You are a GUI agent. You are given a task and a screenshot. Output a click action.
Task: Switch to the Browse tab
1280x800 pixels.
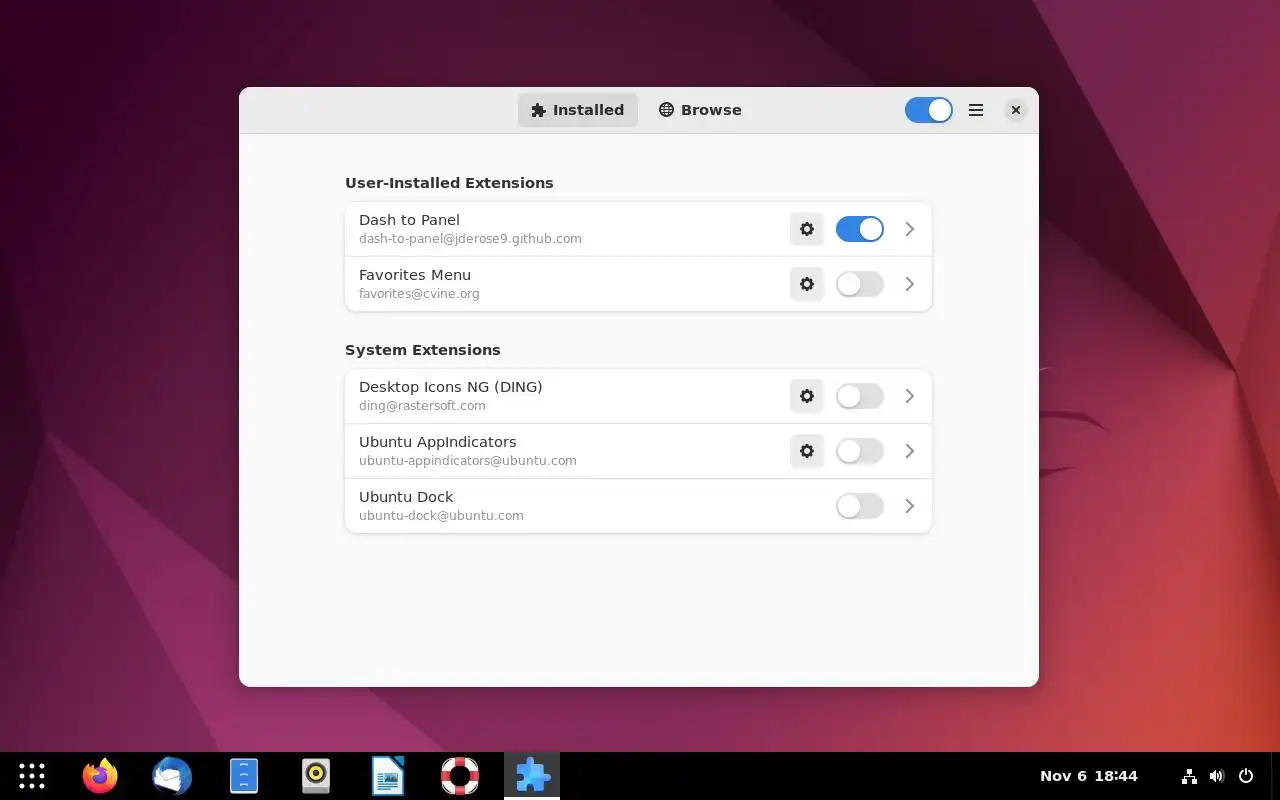(x=700, y=110)
